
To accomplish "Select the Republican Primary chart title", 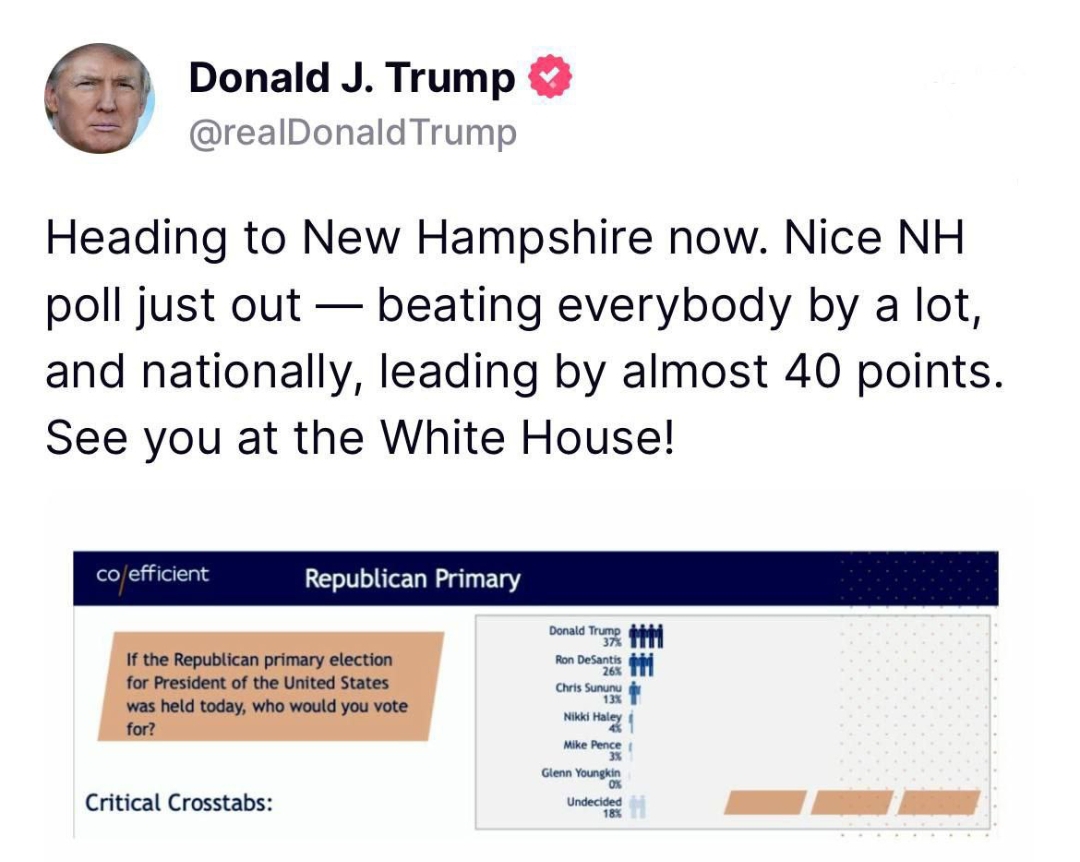I will pyautogui.click(x=413, y=578).
